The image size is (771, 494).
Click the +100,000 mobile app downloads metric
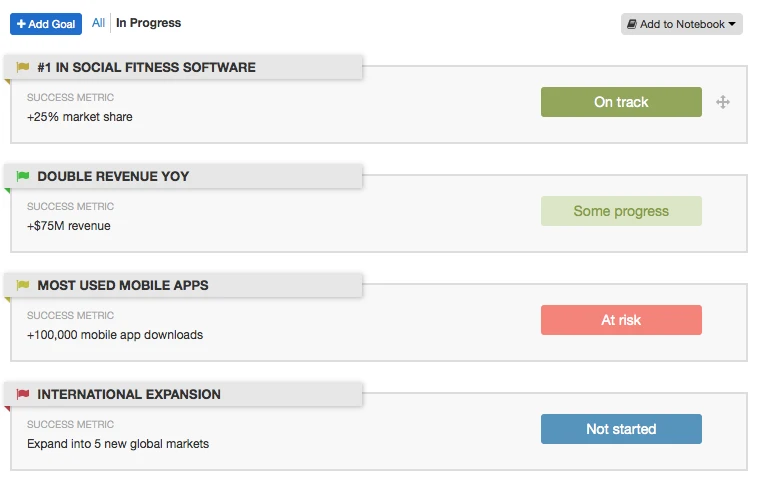(115, 335)
